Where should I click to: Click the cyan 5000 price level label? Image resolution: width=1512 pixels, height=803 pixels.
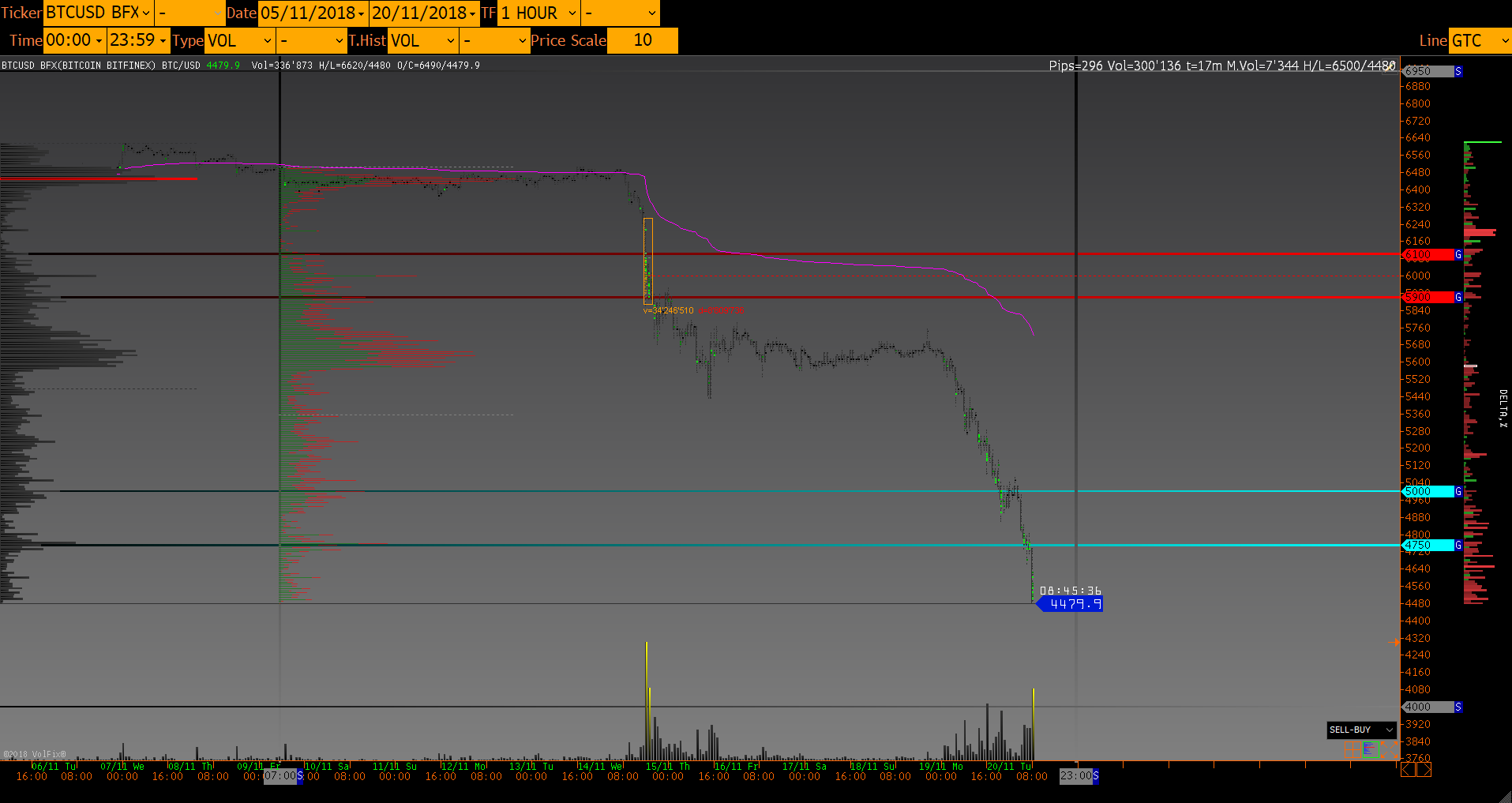pyautogui.click(x=1428, y=491)
